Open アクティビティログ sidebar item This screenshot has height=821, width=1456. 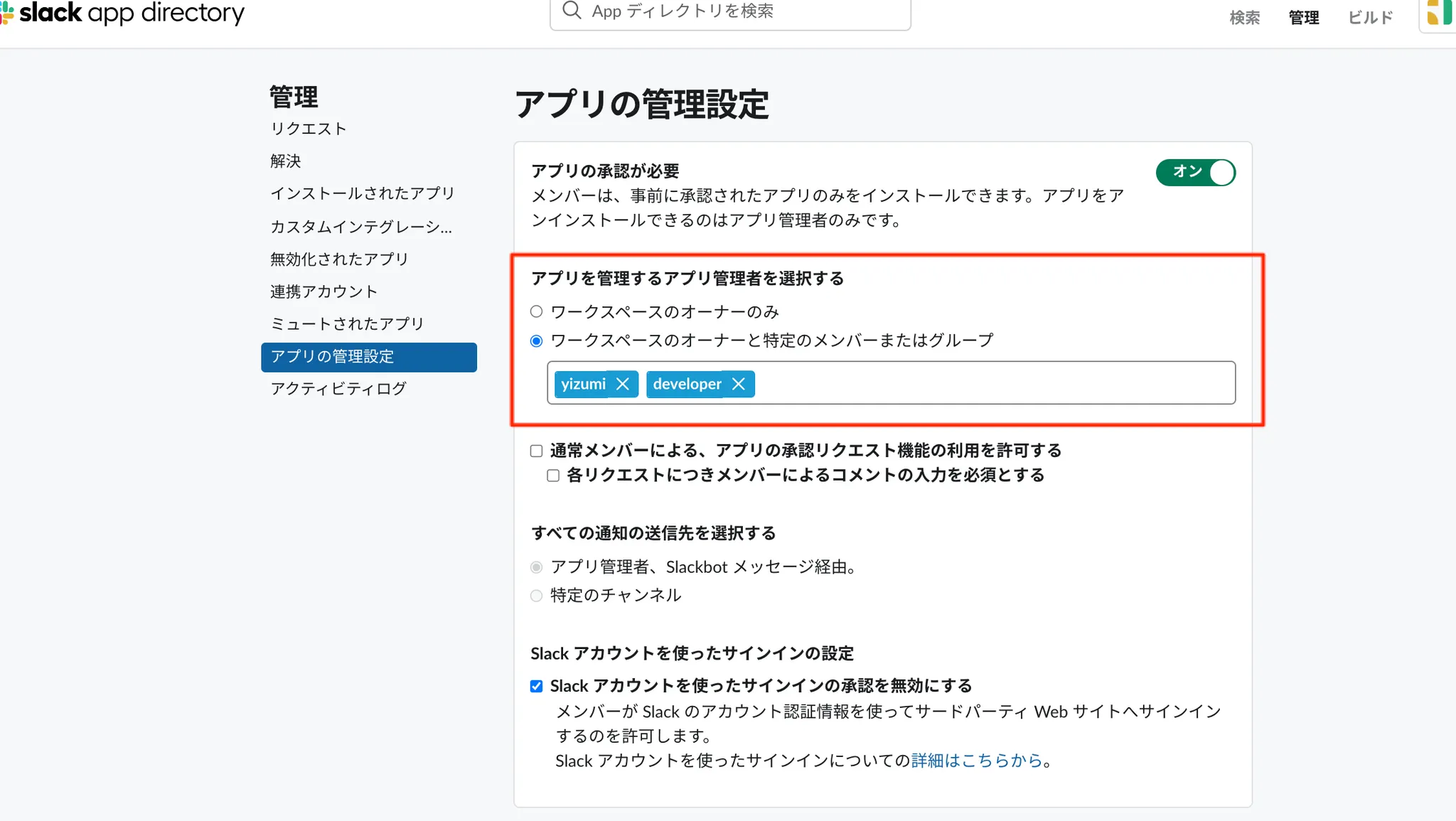tap(338, 389)
